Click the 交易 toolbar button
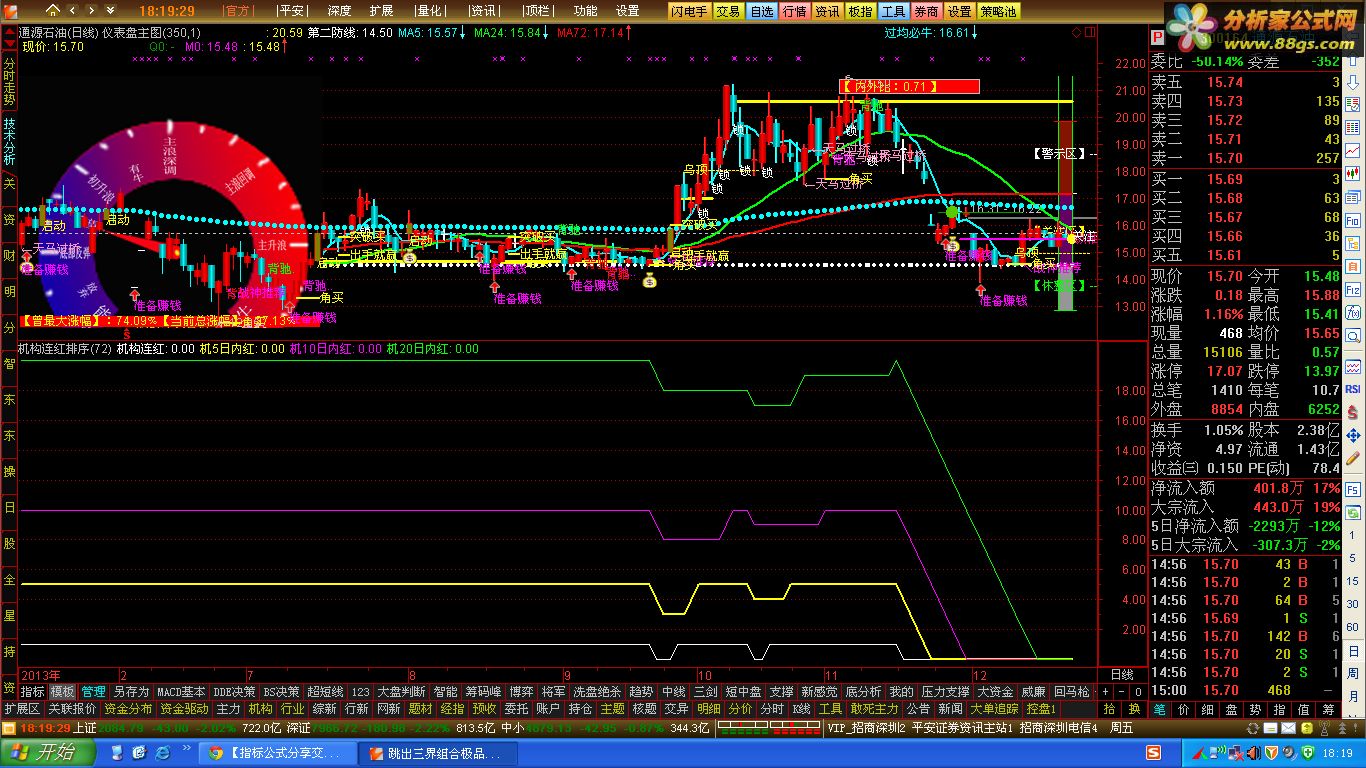This screenshot has width=1366, height=768. tap(728, 11)
